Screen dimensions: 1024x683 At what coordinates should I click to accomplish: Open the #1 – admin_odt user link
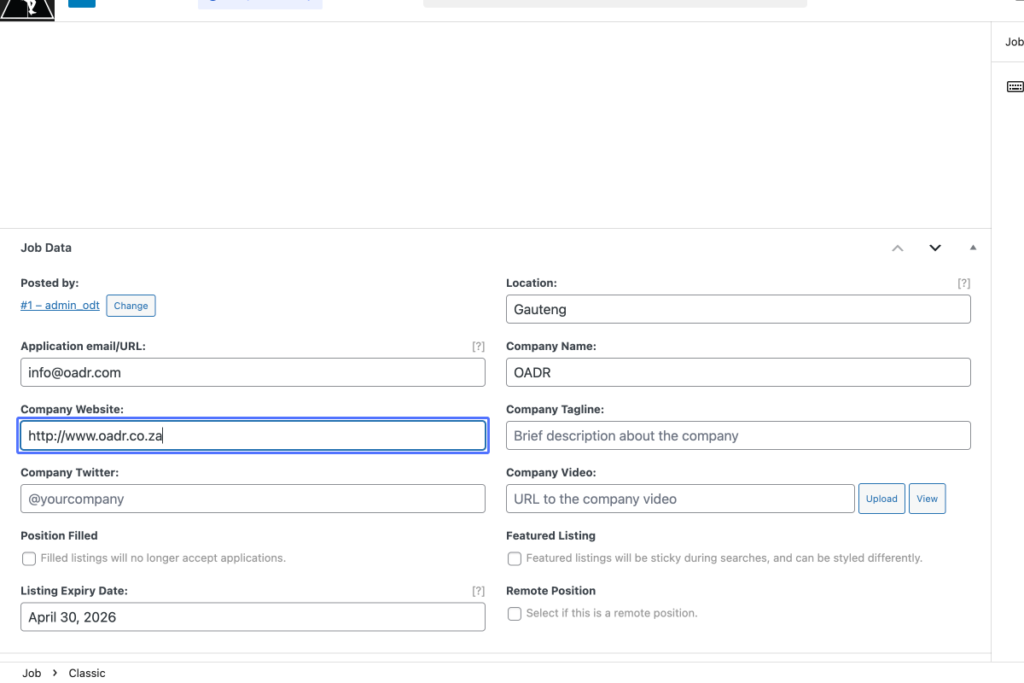click(x=60, y=305)
